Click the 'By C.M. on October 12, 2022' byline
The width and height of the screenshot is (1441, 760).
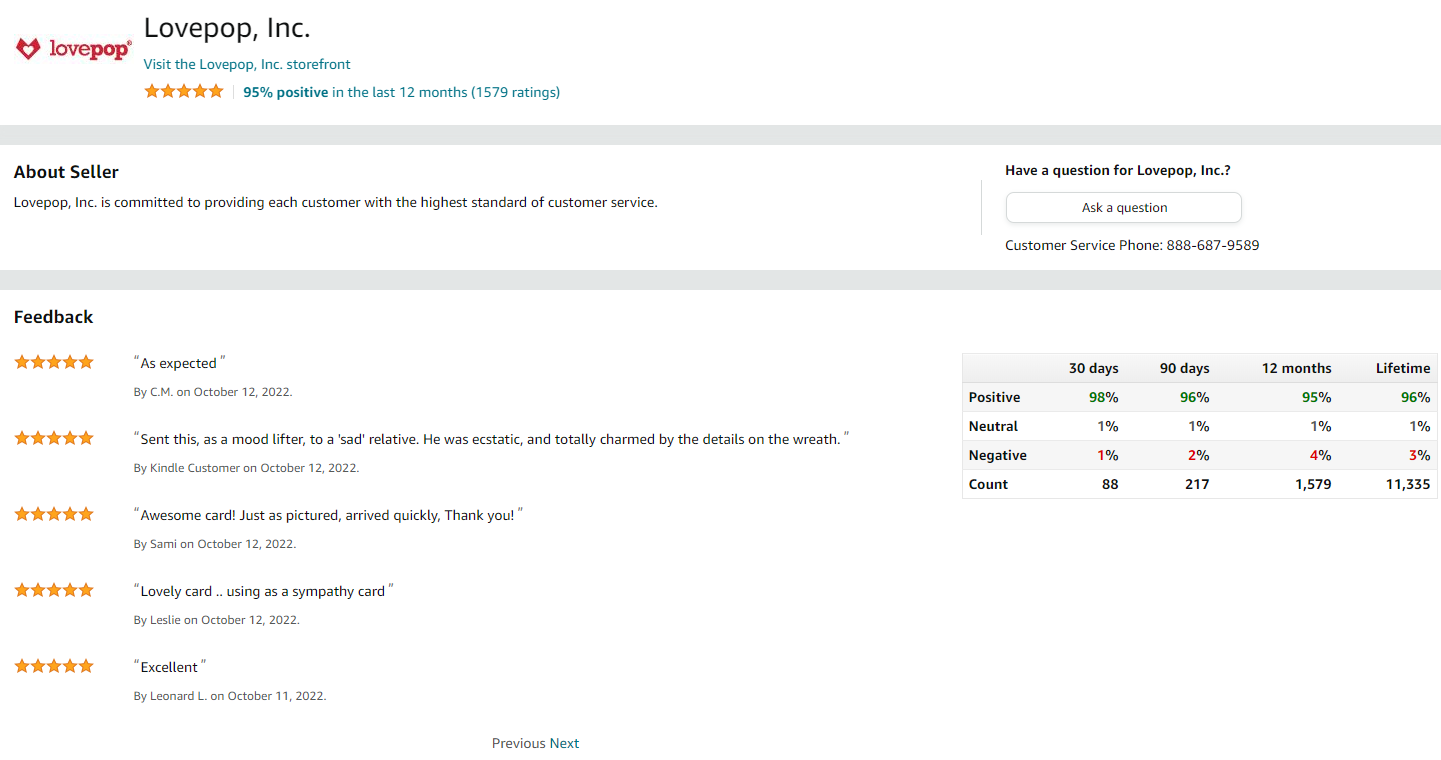[213, 392]
